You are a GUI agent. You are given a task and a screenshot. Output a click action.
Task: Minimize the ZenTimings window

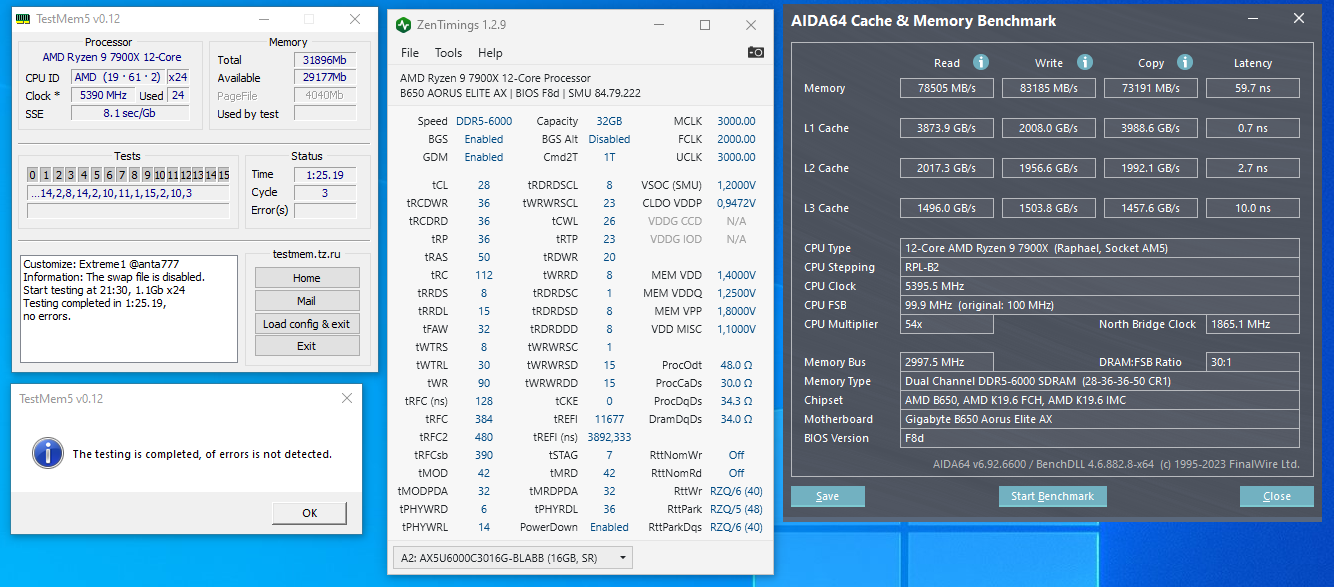click(659, 25)
